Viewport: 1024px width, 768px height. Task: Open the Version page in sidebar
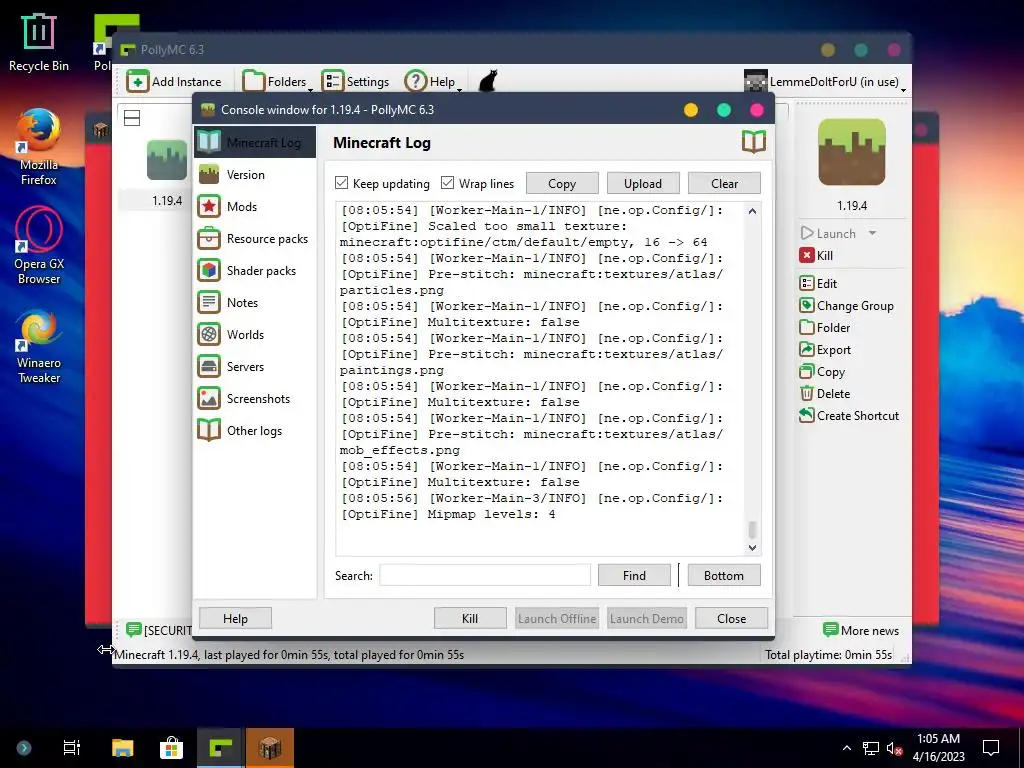click(255, 174)
